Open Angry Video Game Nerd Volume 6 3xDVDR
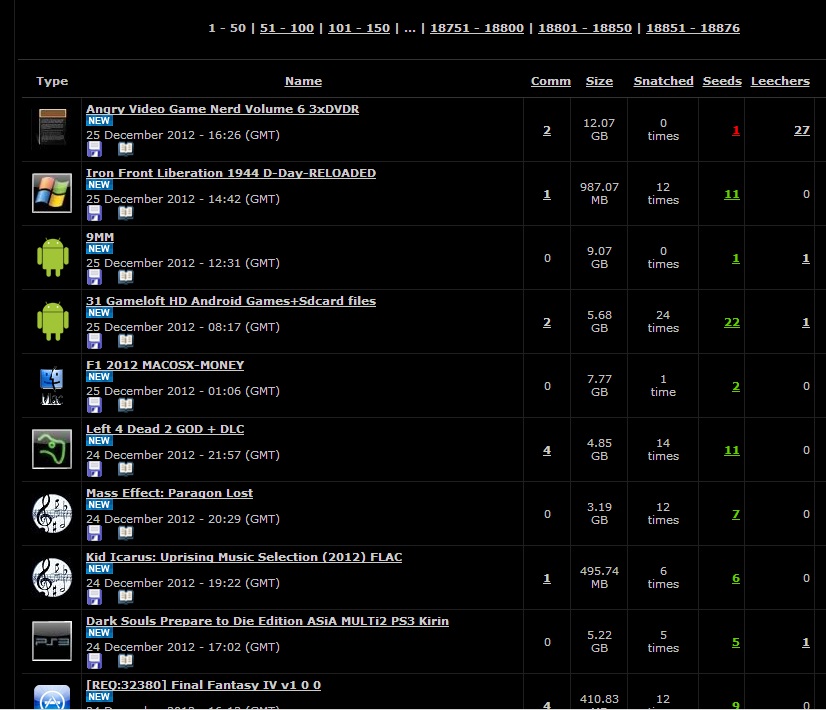This screenshot has width=826, height=710. tap(222, 109)
